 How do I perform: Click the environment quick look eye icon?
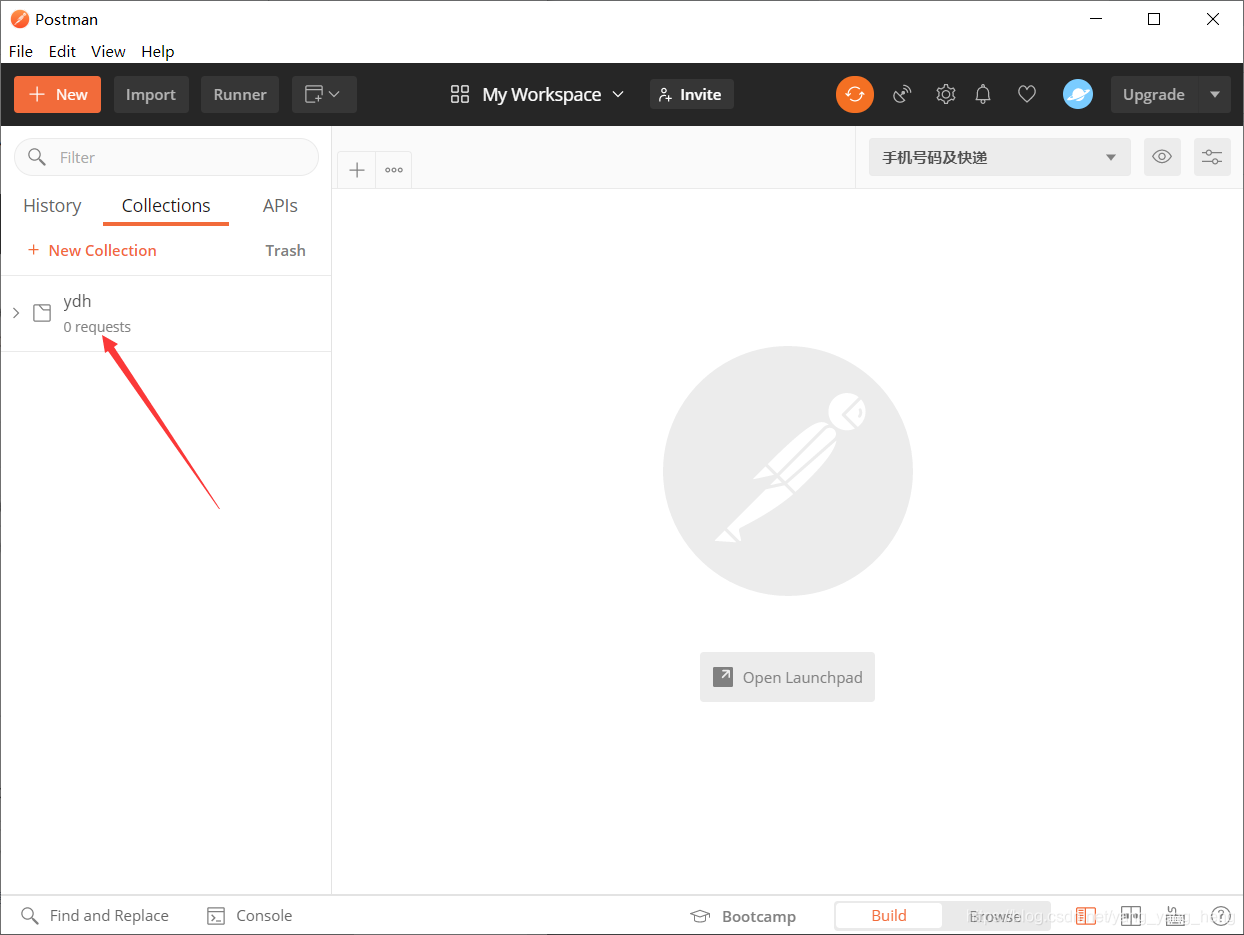click(1162, 157)
